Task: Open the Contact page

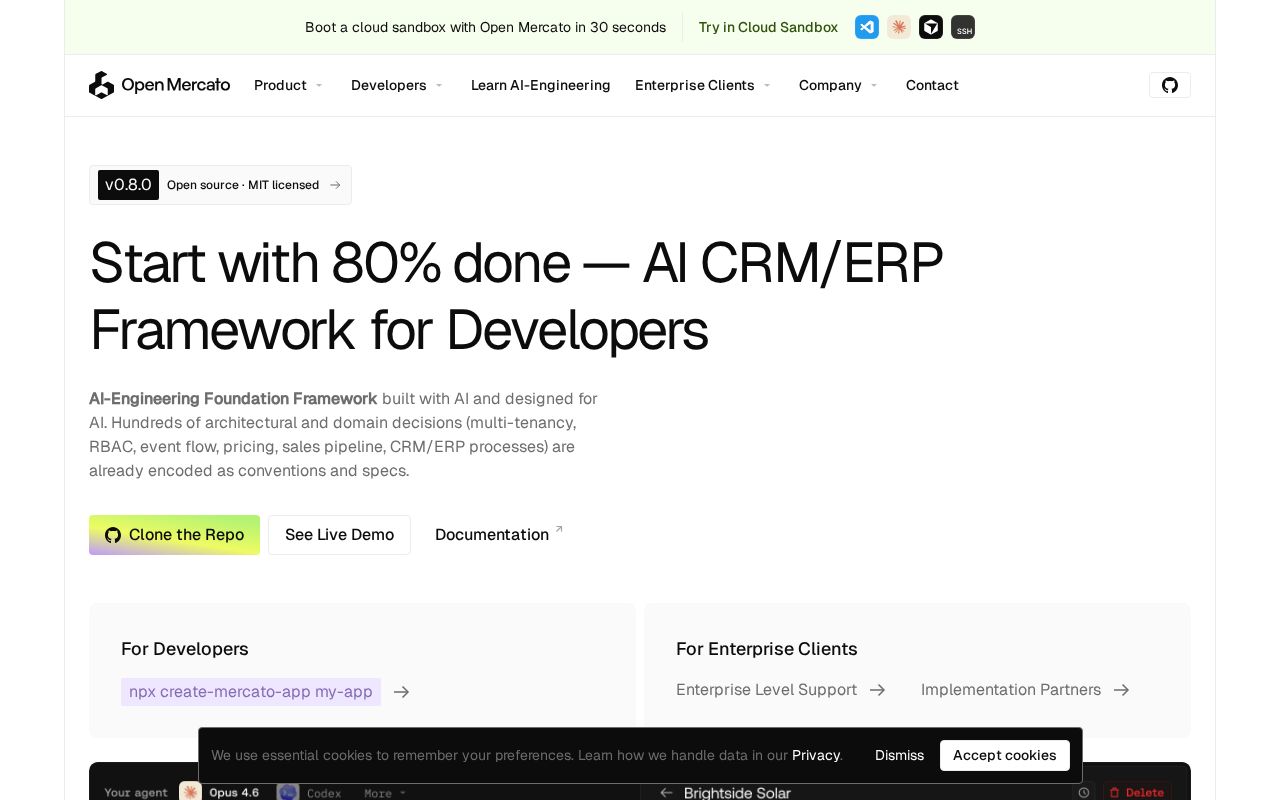Action: [932, 85]
